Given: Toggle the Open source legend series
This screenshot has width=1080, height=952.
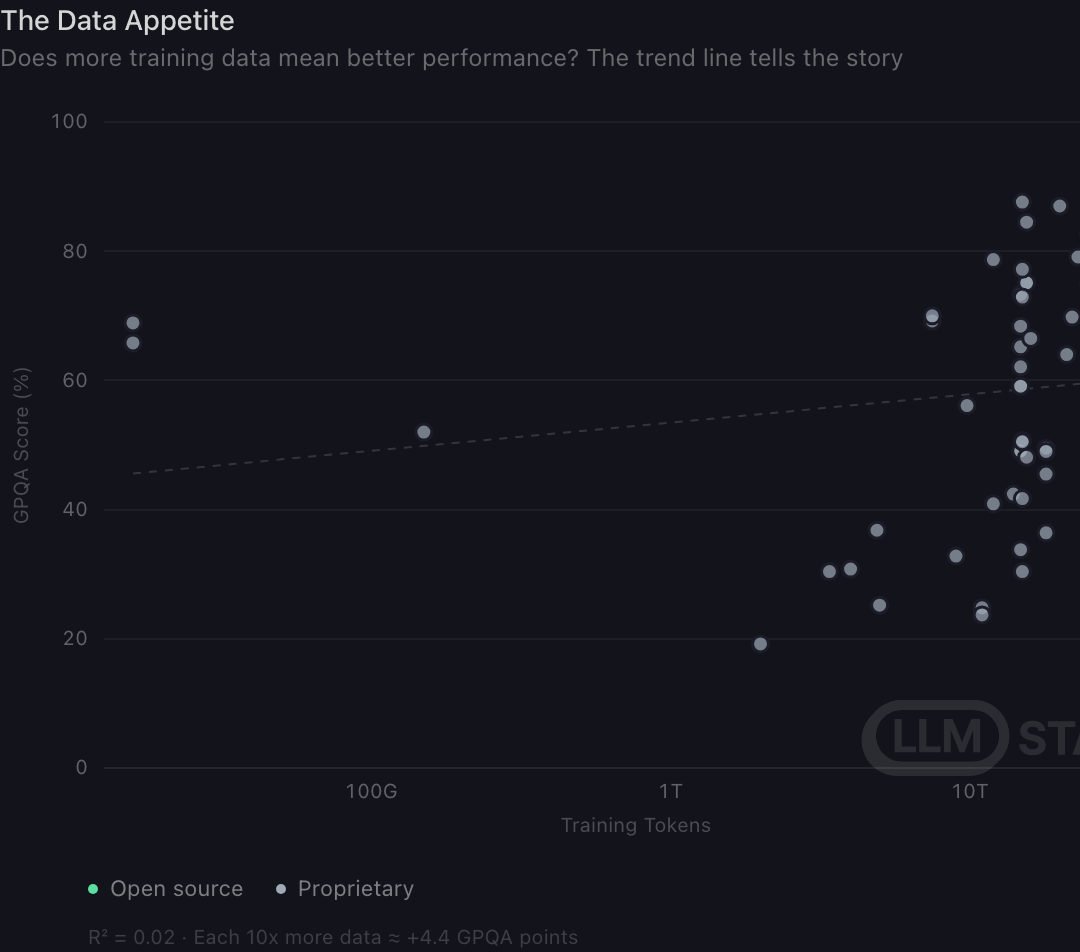Looking at the screenshot, I should click(x=165, y=889).
